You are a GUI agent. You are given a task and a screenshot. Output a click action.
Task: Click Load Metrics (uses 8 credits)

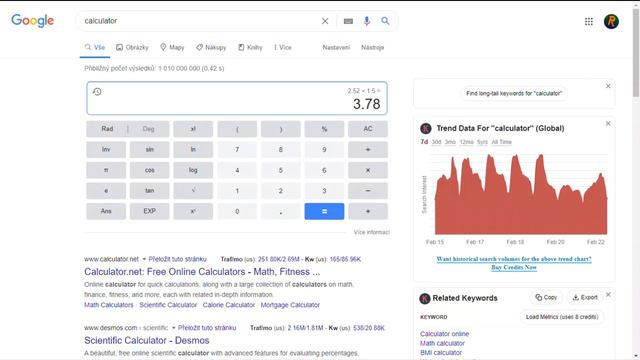click(x=562, y=317)
